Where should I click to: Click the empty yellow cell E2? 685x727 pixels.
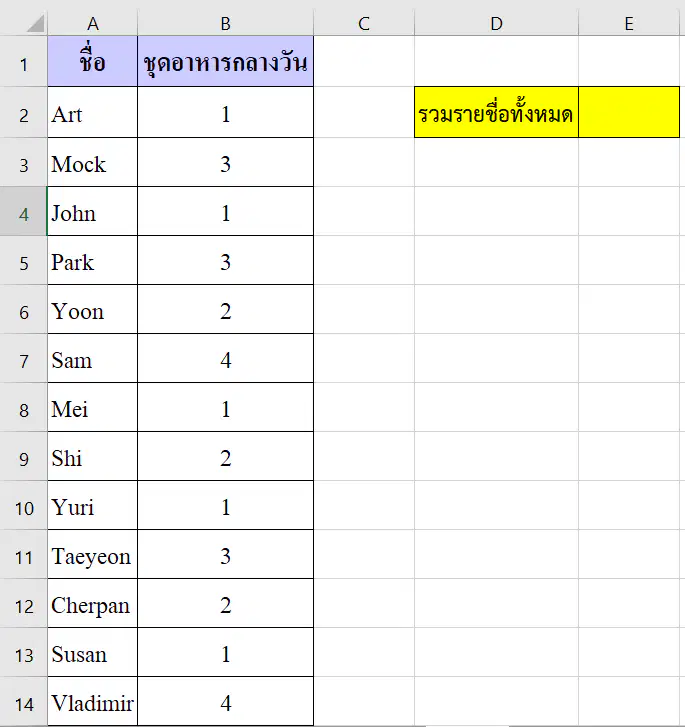point(629,112)
